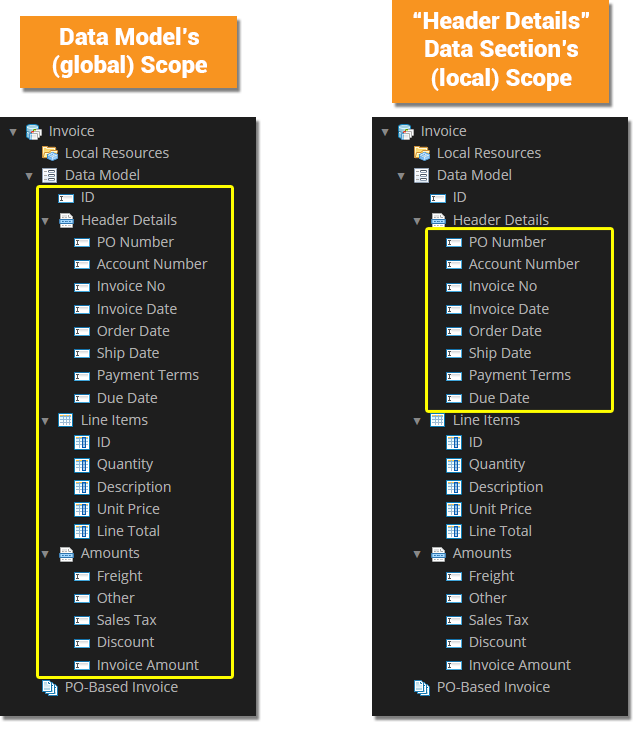The width and height of the screenshot is (643, 730).
Task: Collapse the Invoice node in left tree
Action: [x=13, y=131]
